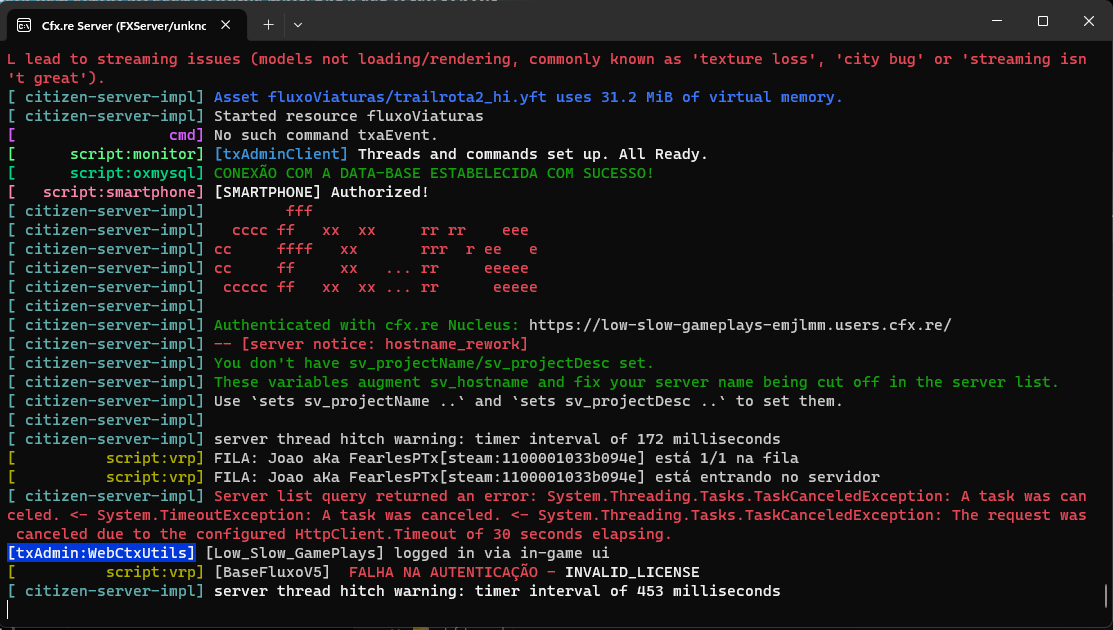Click the cfx.re Nucleus URL
This screenshot has width=1113, height=630.
tap(740, 325)
